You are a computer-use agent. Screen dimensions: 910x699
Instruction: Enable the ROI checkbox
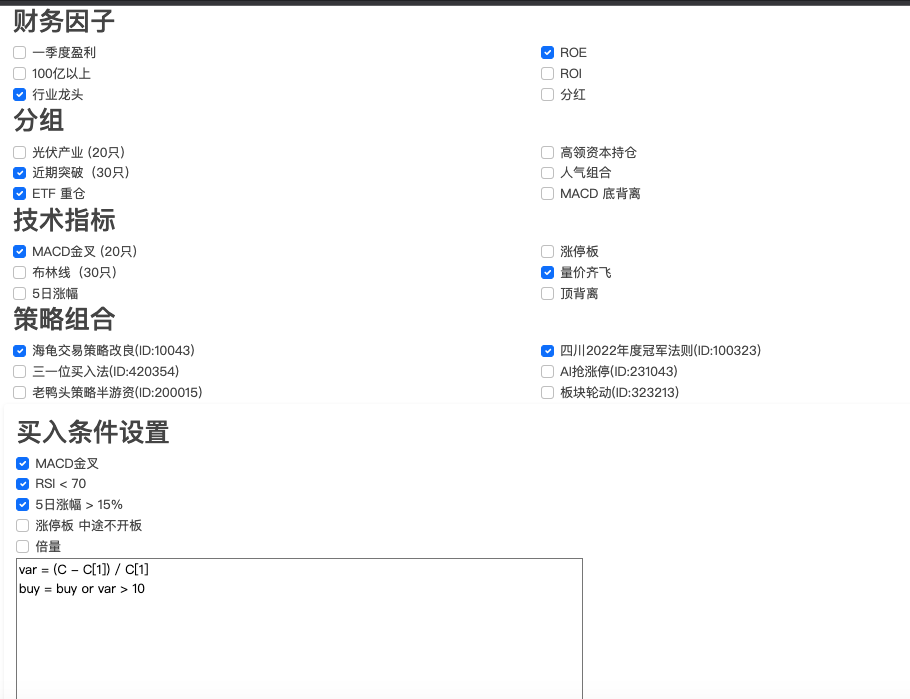[x=547, y=74]
